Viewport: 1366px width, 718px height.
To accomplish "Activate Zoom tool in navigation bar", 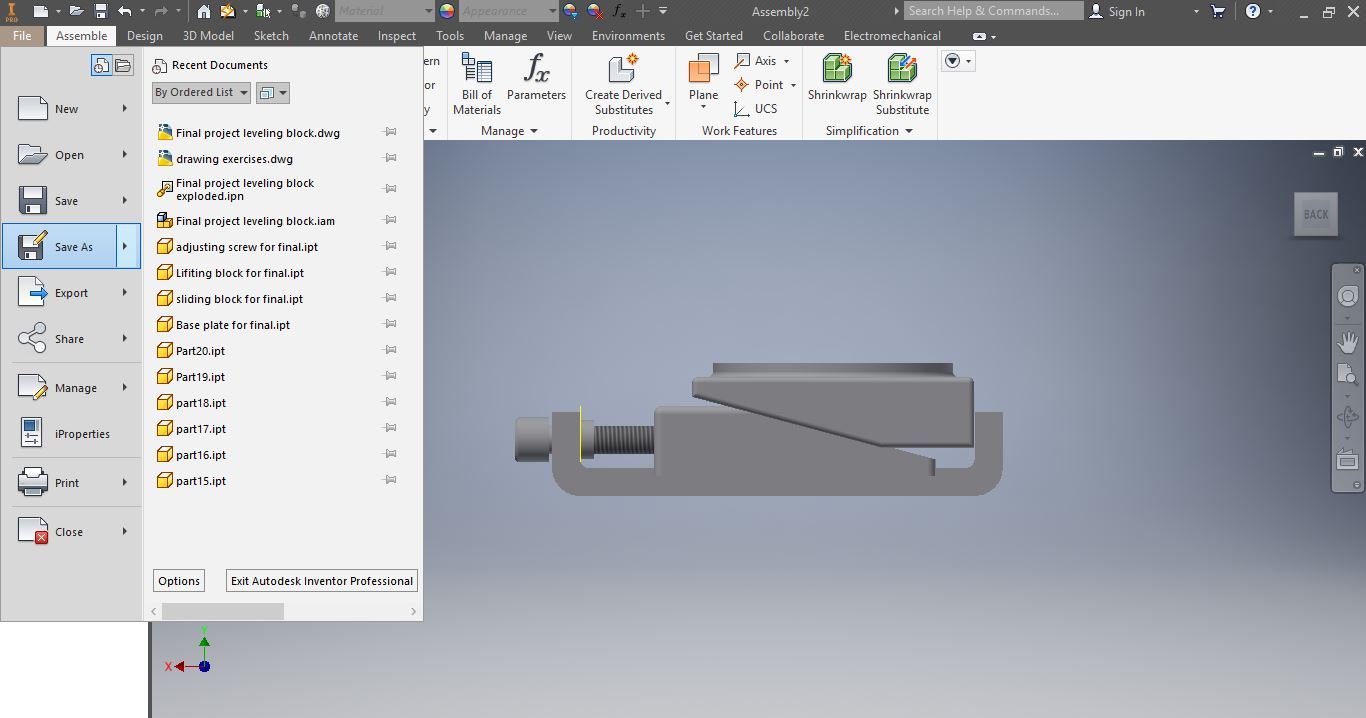I will (x=1347, y=376).
